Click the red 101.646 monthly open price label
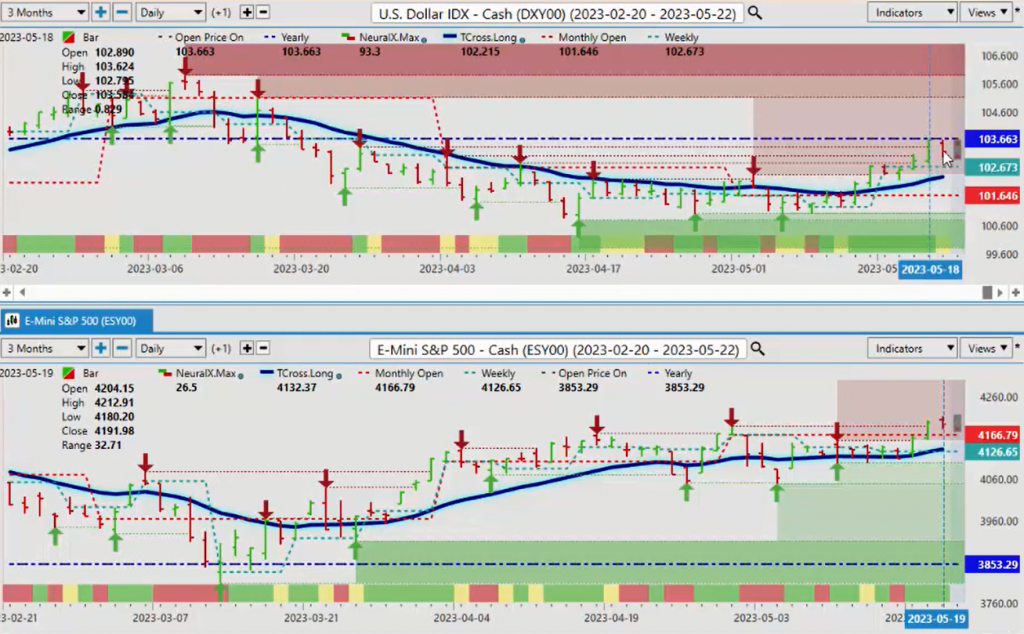This screenshot has height=634, width=1024. click(993, 195)
